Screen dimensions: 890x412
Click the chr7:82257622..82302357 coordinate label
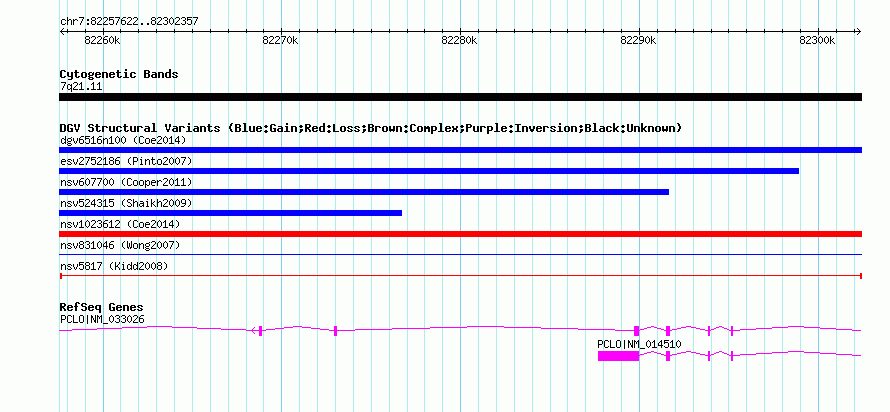pos(129,22)
